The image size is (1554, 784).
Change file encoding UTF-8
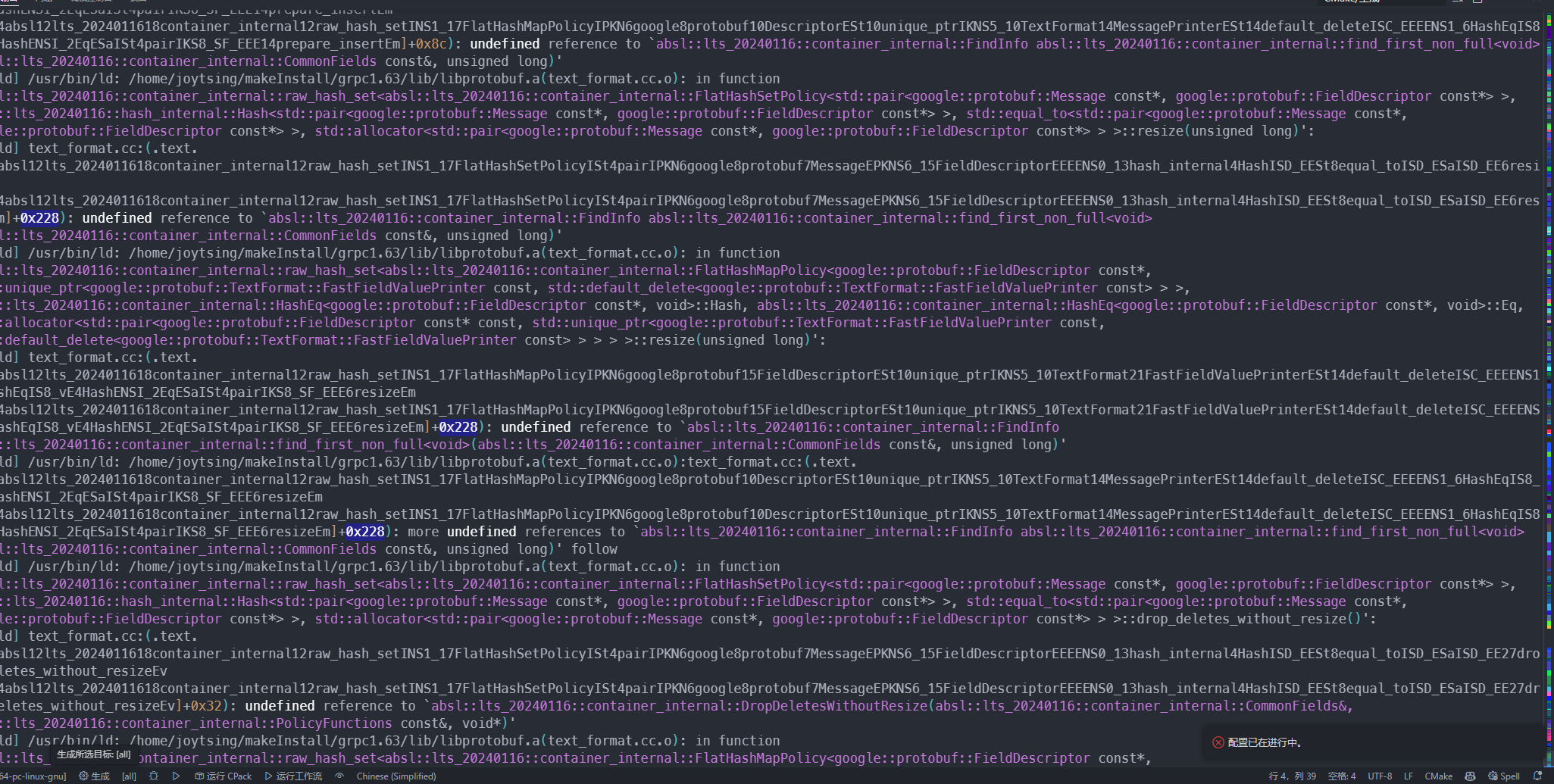pyautogui.click(x=1380, y=776)
